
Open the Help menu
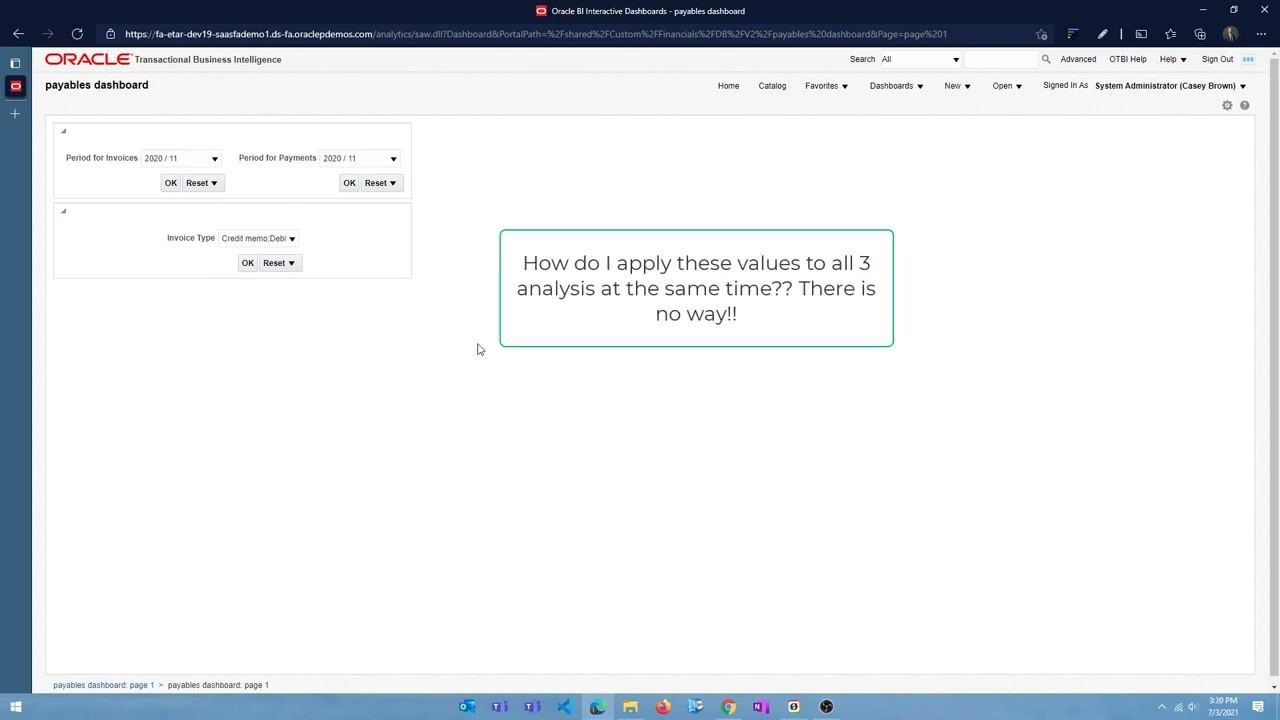click(1173, 59)
